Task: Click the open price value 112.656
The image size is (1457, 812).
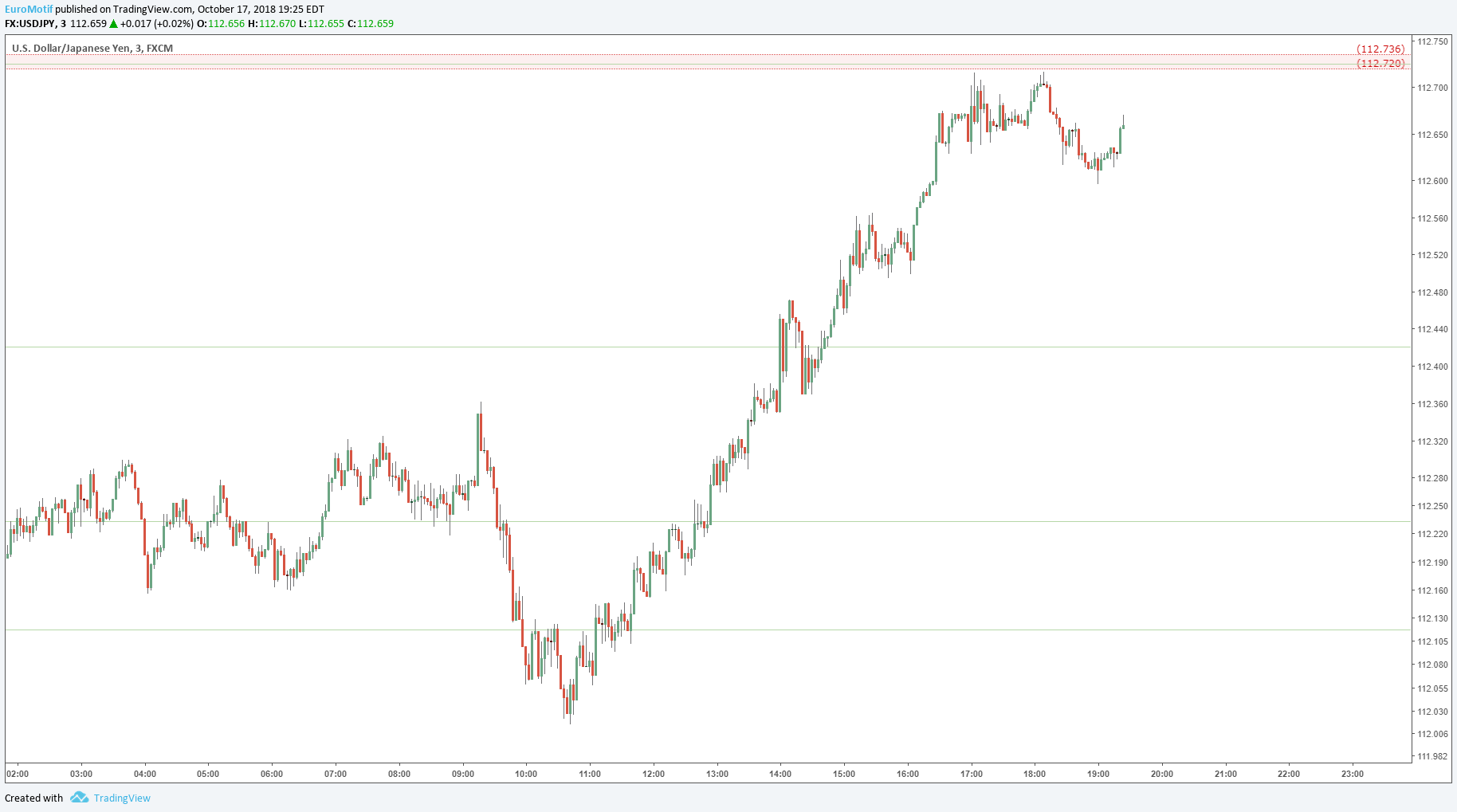Action: point(226,24)
